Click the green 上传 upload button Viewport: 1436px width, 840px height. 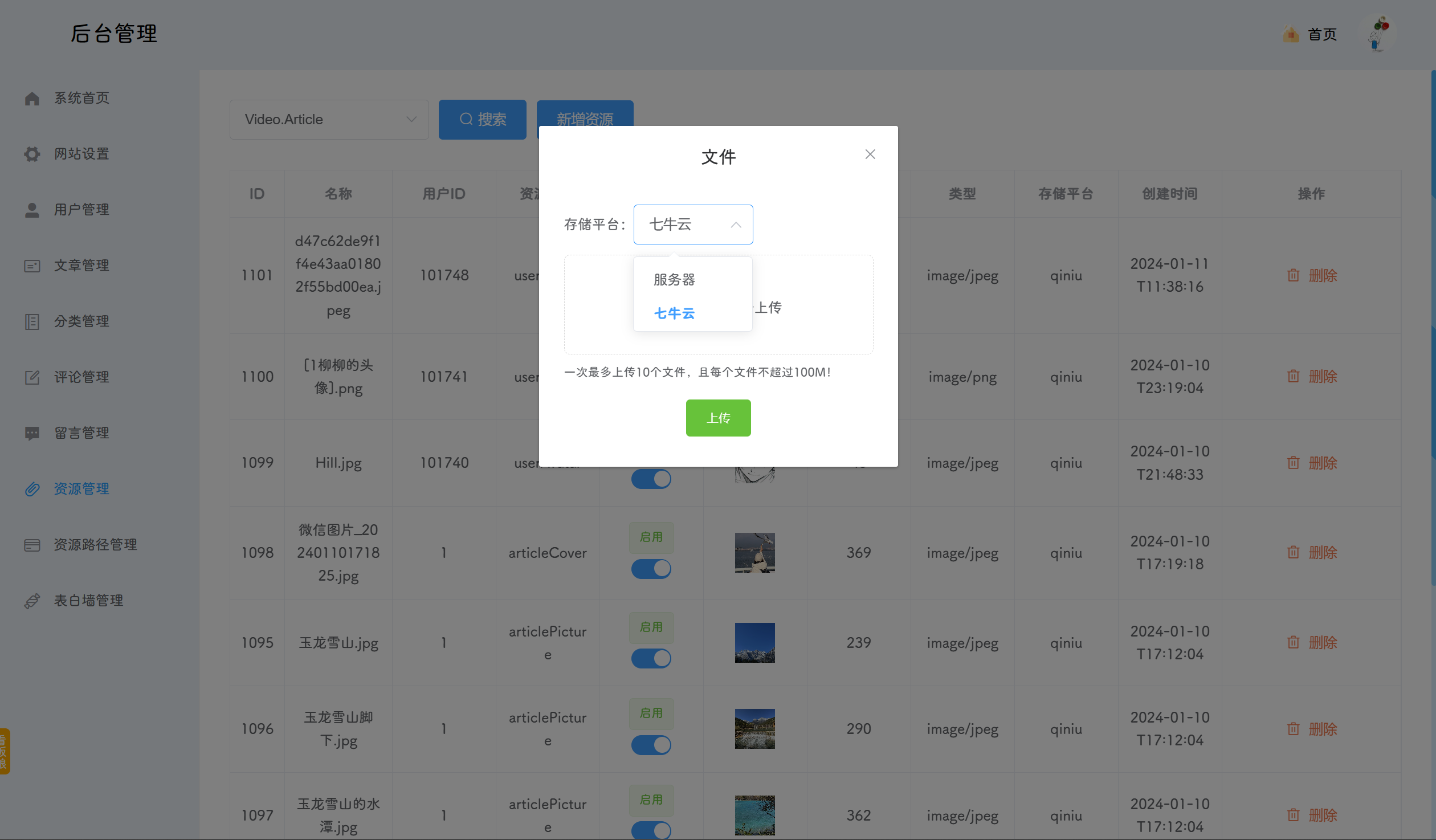click(x=718, y=418)
